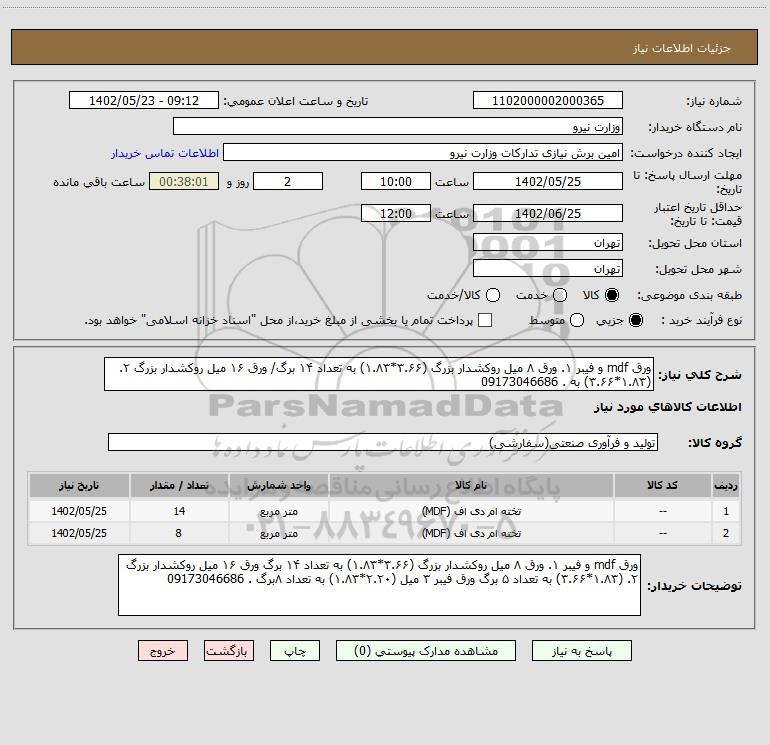This screenshot has height=745, width=770.
Task: Click row 1 date cell 1402/05/25
Action: click(79, 511)
